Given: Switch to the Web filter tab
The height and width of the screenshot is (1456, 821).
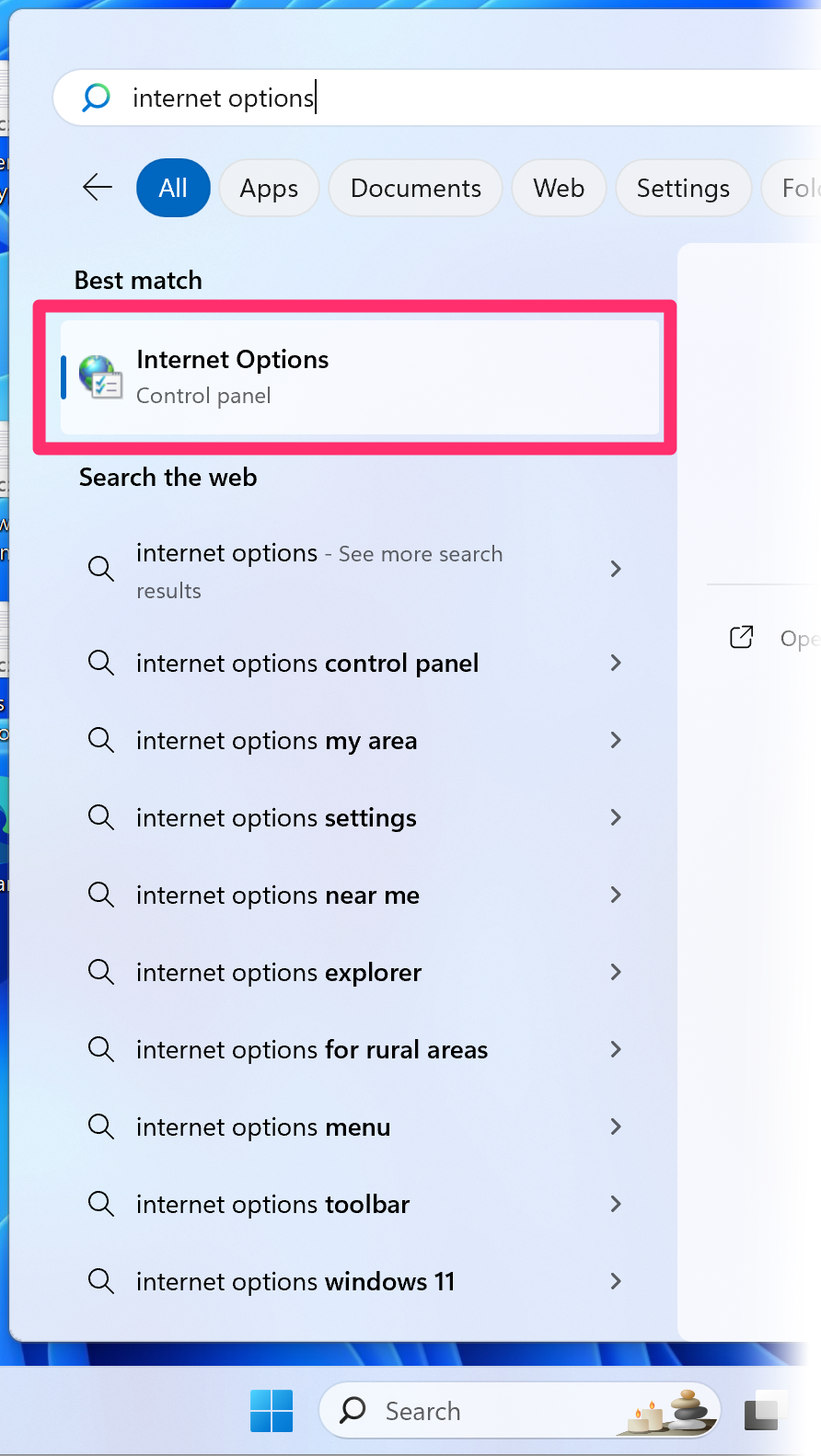Looking at the screenshot, I should pyautogui.click(x=559, y=188).
